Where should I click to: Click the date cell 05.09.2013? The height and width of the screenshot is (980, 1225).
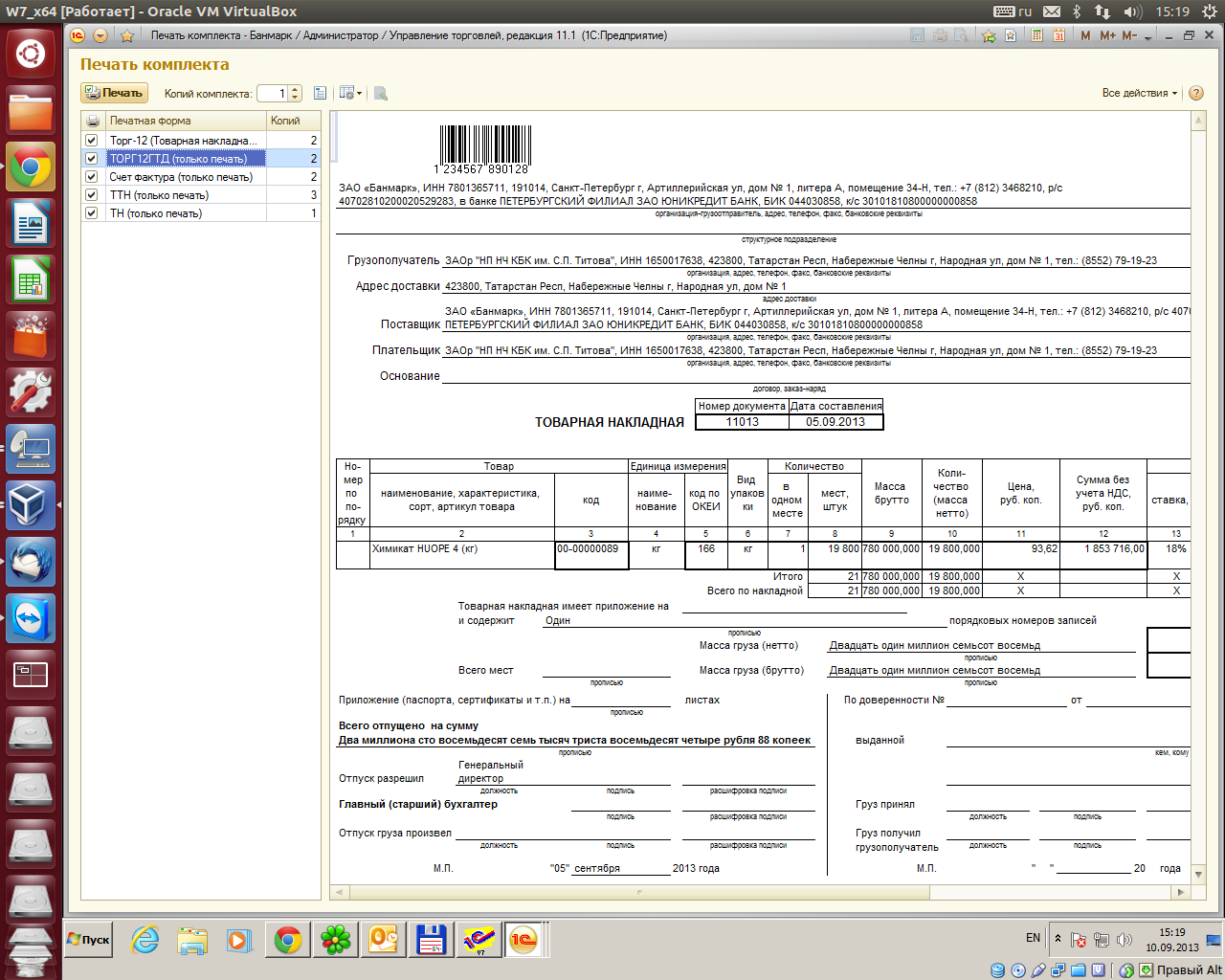835,421
